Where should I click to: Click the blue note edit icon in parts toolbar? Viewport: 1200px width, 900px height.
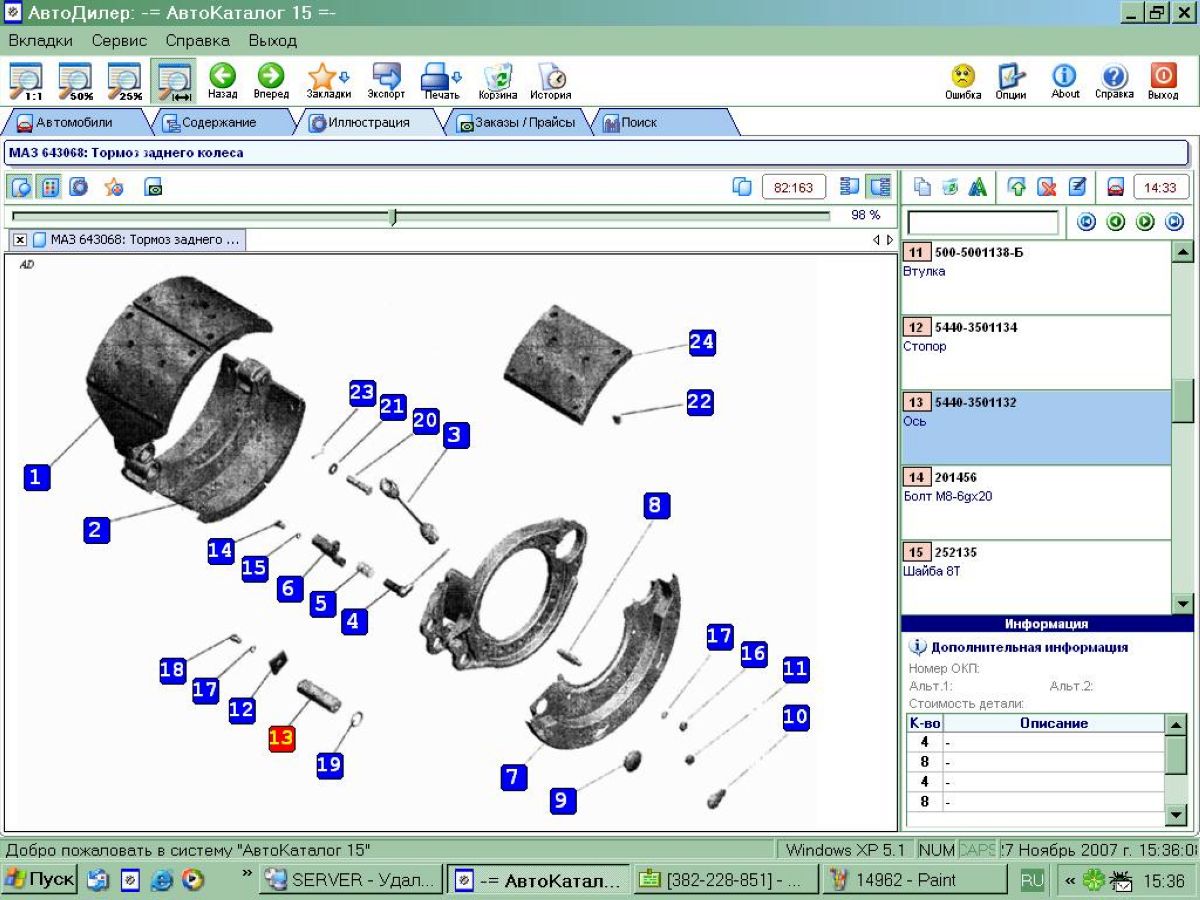pos(1077,187)
